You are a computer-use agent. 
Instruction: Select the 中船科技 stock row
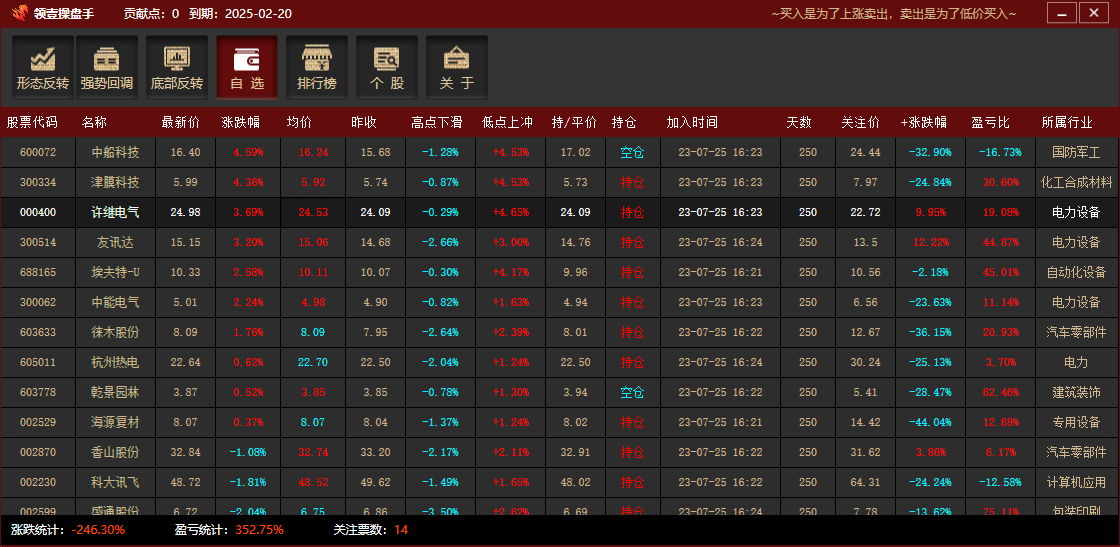[115, 153]
